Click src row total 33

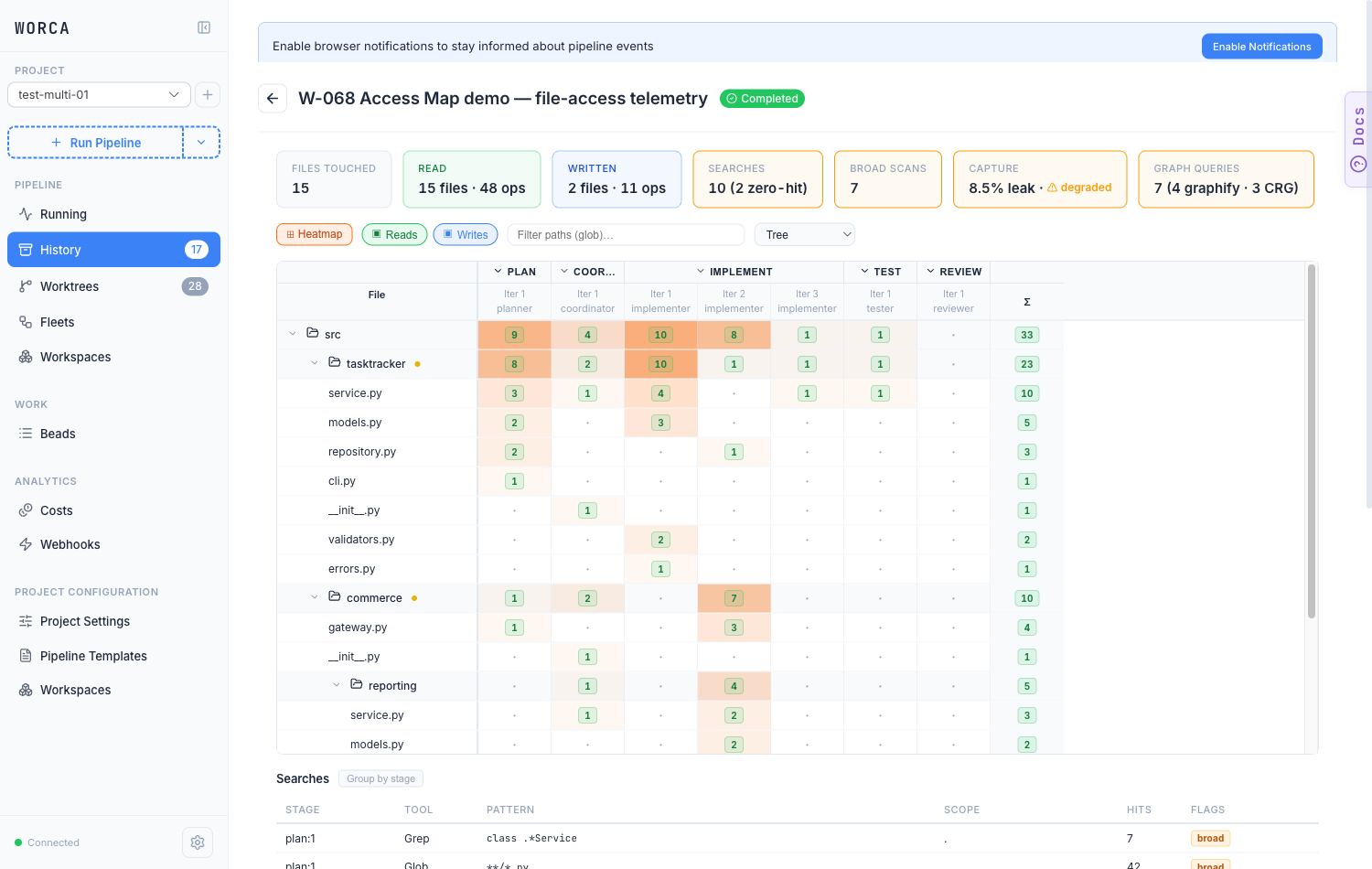[1026, 335]
